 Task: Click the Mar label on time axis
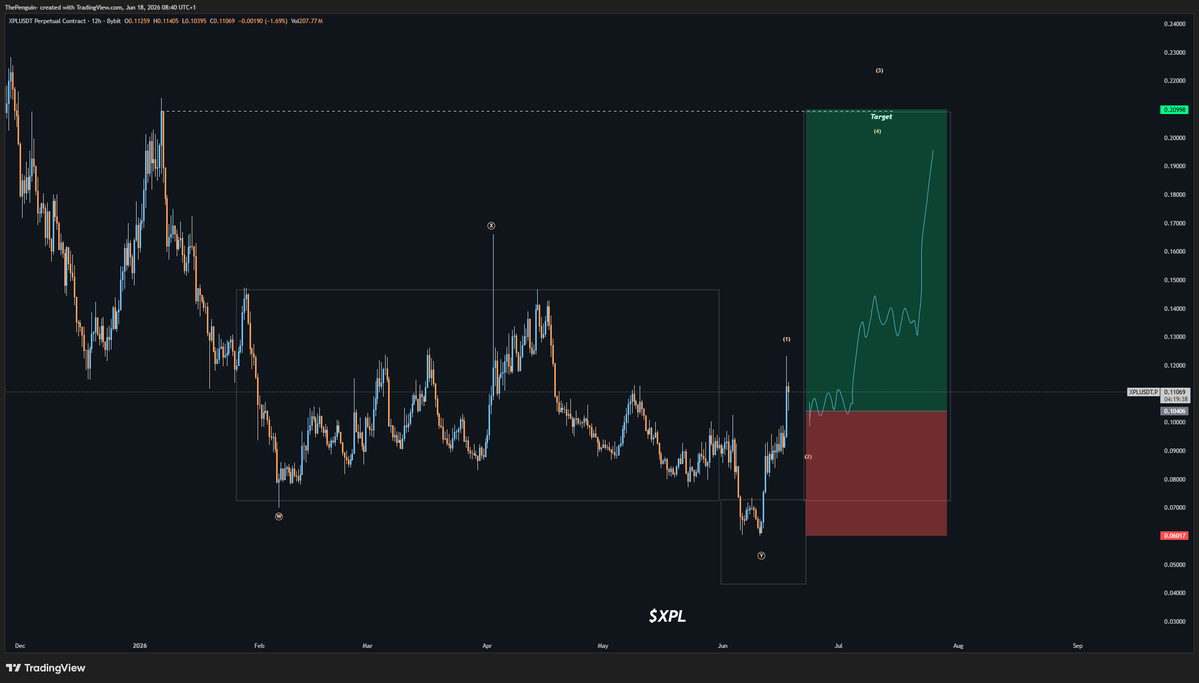tap(367, 646)
